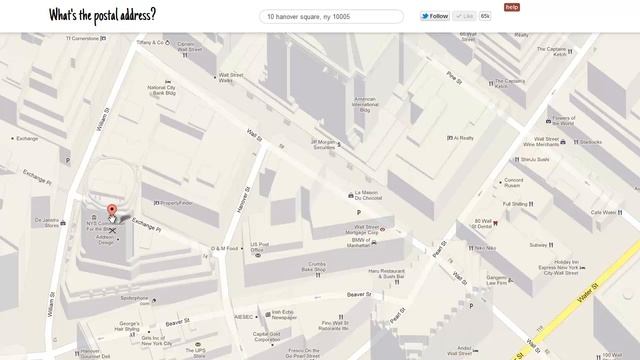Screen dimensions: 640x360
Task: Click the TI Cornerstone map label
Action: (82, 38)
